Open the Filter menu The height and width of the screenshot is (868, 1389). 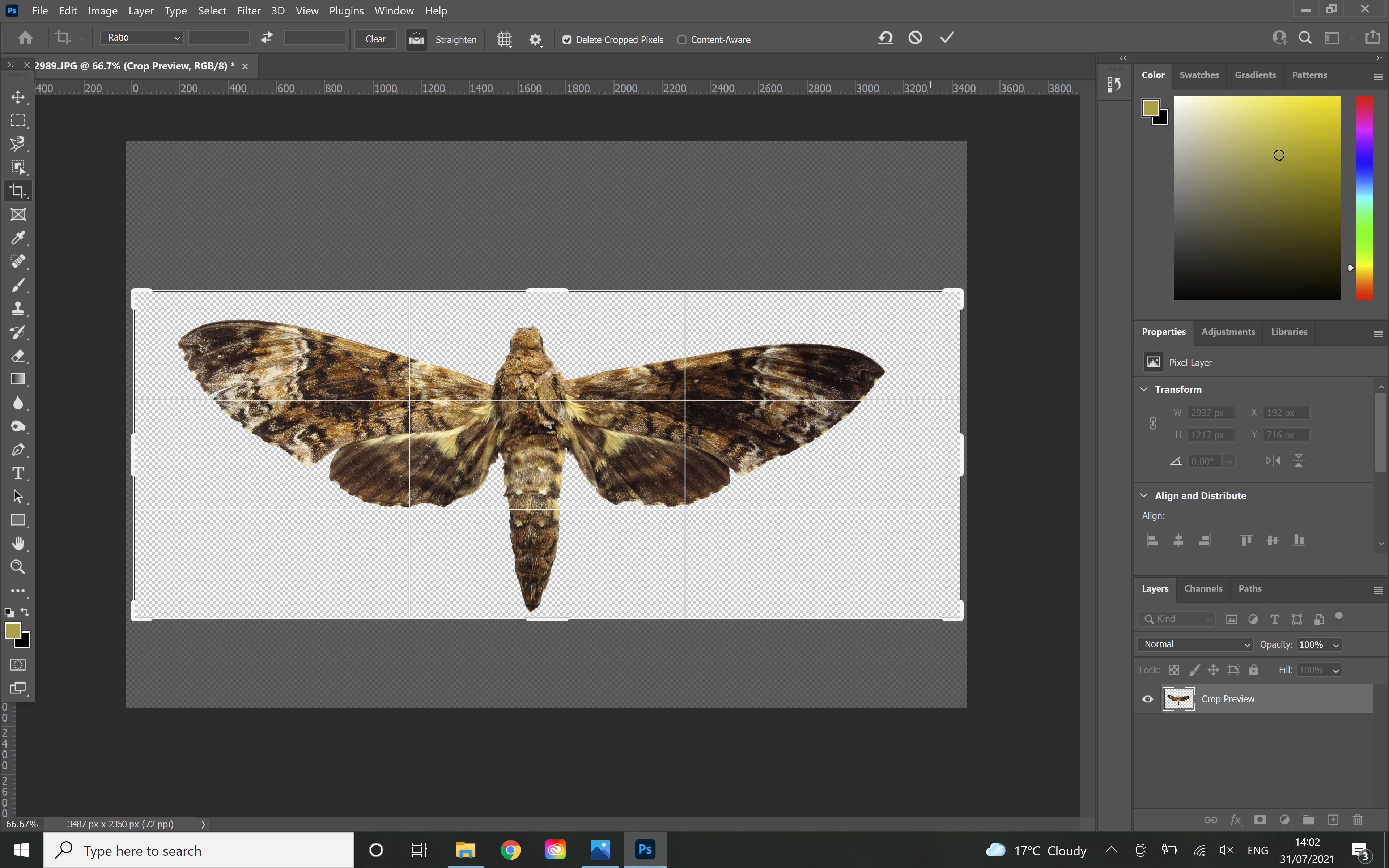249,10
